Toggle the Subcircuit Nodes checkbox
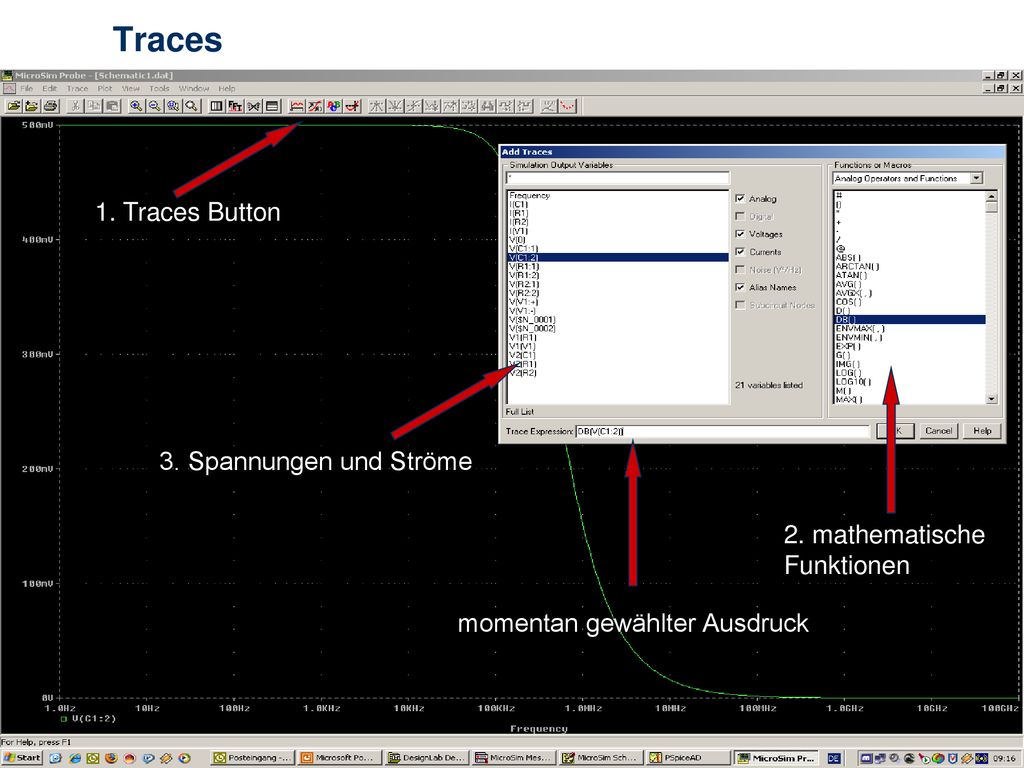1024x768 pixels. click(x=740, y=305)
